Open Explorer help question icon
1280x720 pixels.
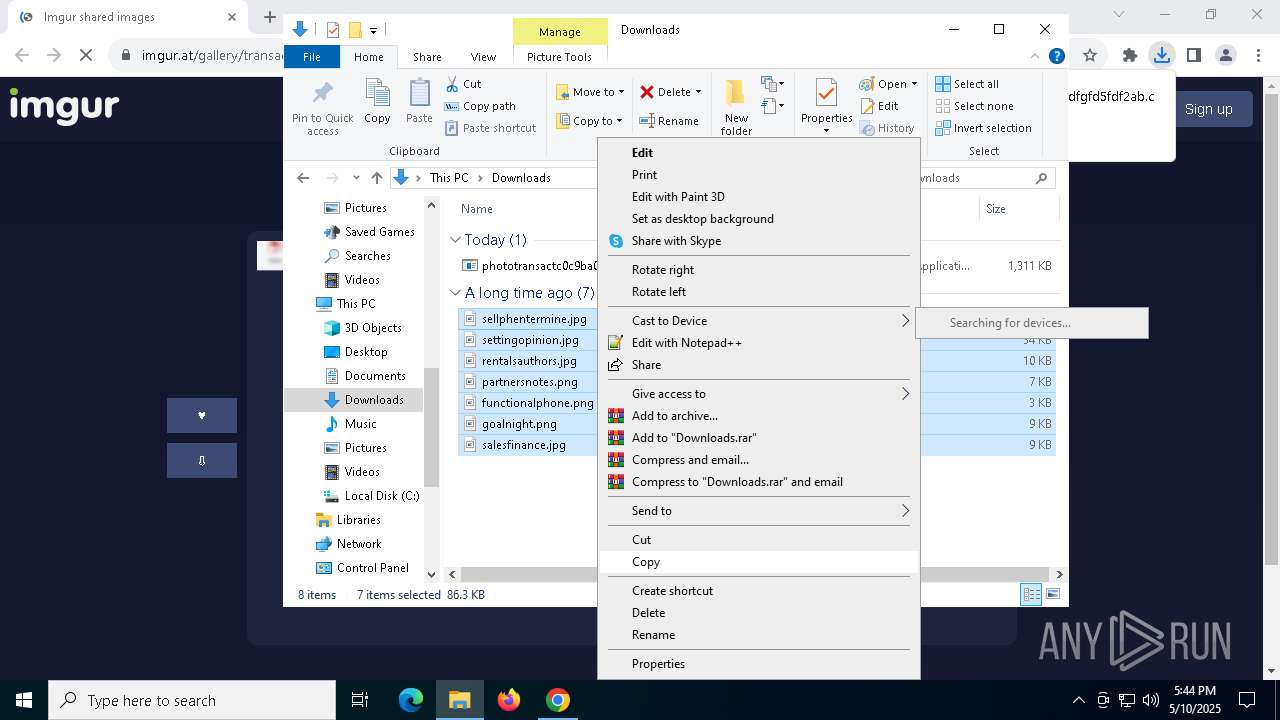point(1056,57)
